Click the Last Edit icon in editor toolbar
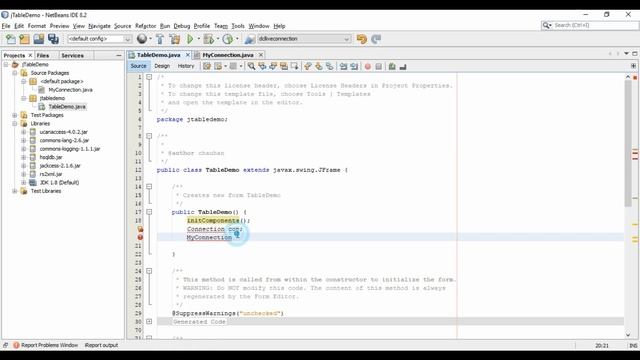Viewport: 640px width, 360px height. [x=207, y=66]
